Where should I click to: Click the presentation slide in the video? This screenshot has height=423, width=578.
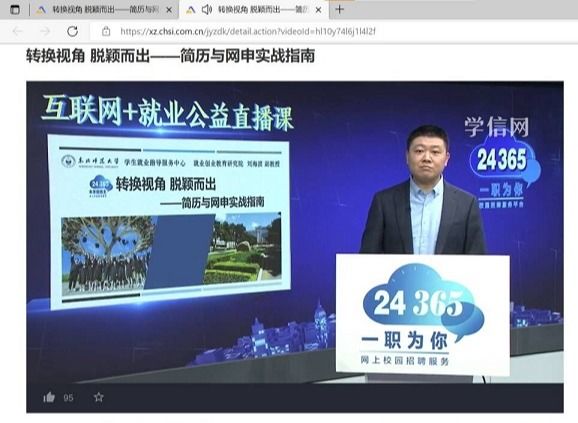(170, 222)
